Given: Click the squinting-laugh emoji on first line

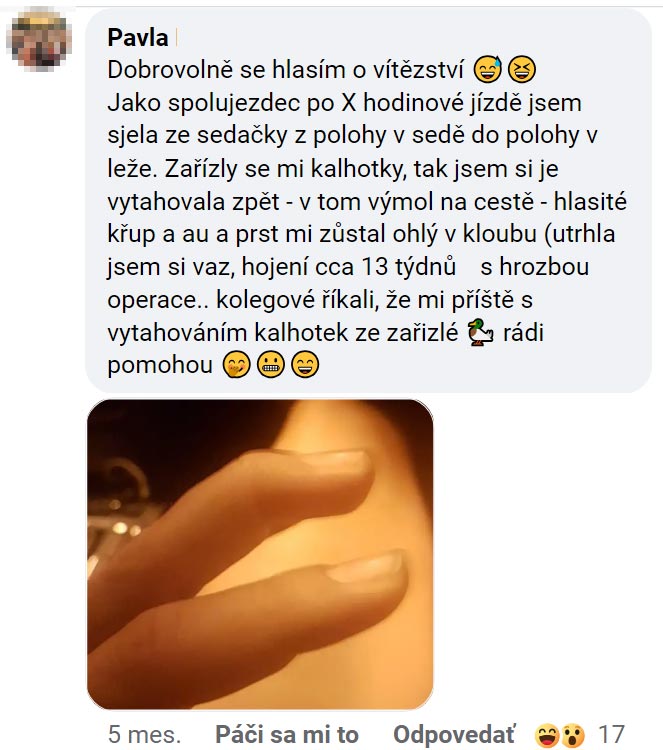Looking at the screenshot, I should (521, 70).
